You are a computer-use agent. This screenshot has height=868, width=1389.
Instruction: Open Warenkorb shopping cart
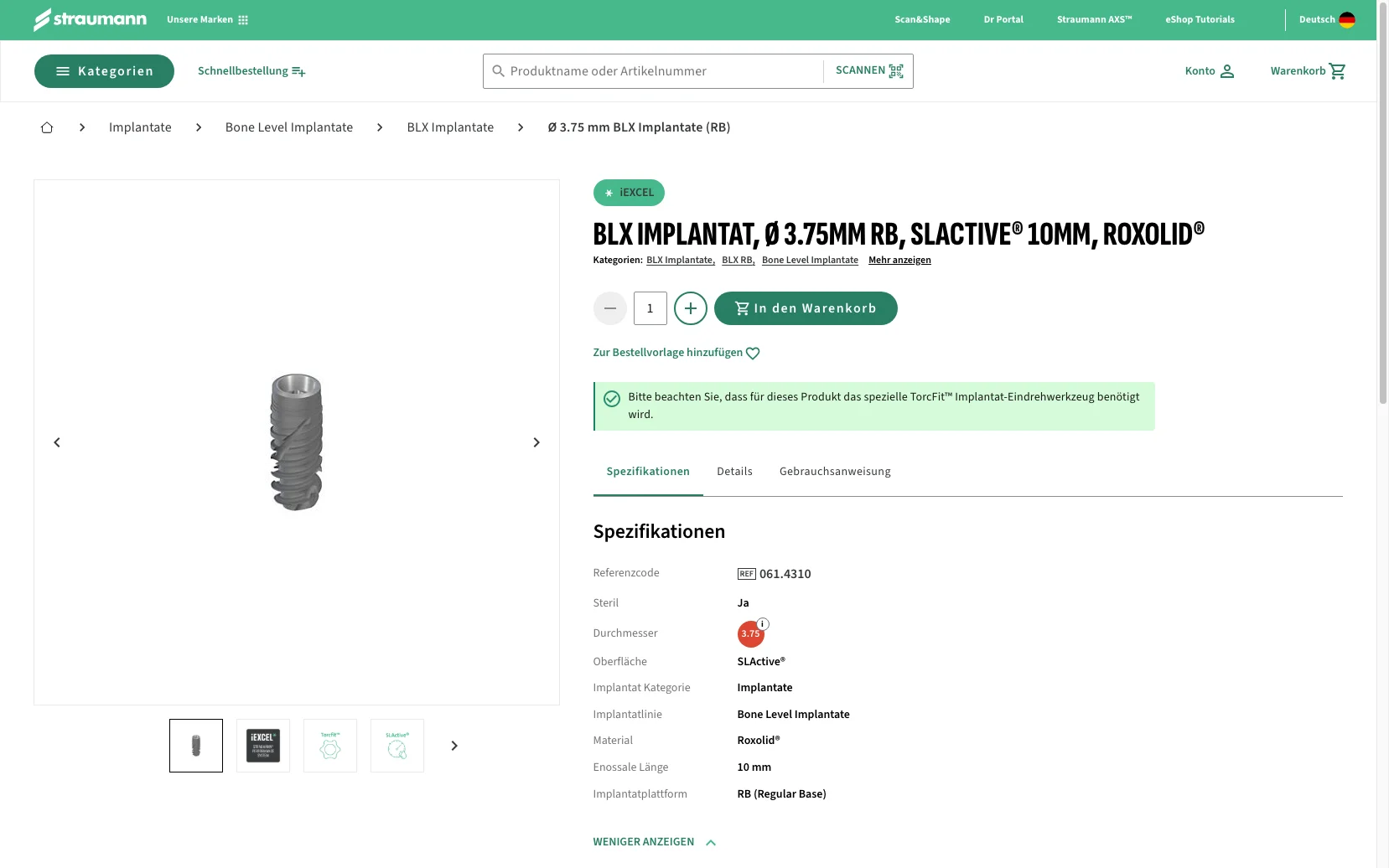point(1308,71)
